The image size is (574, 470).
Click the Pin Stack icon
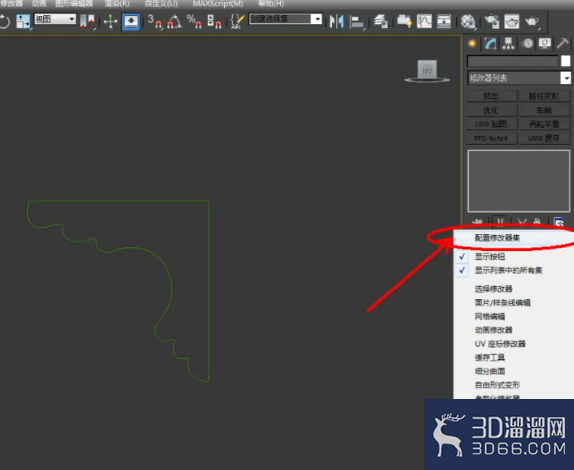tap(477, 222)
